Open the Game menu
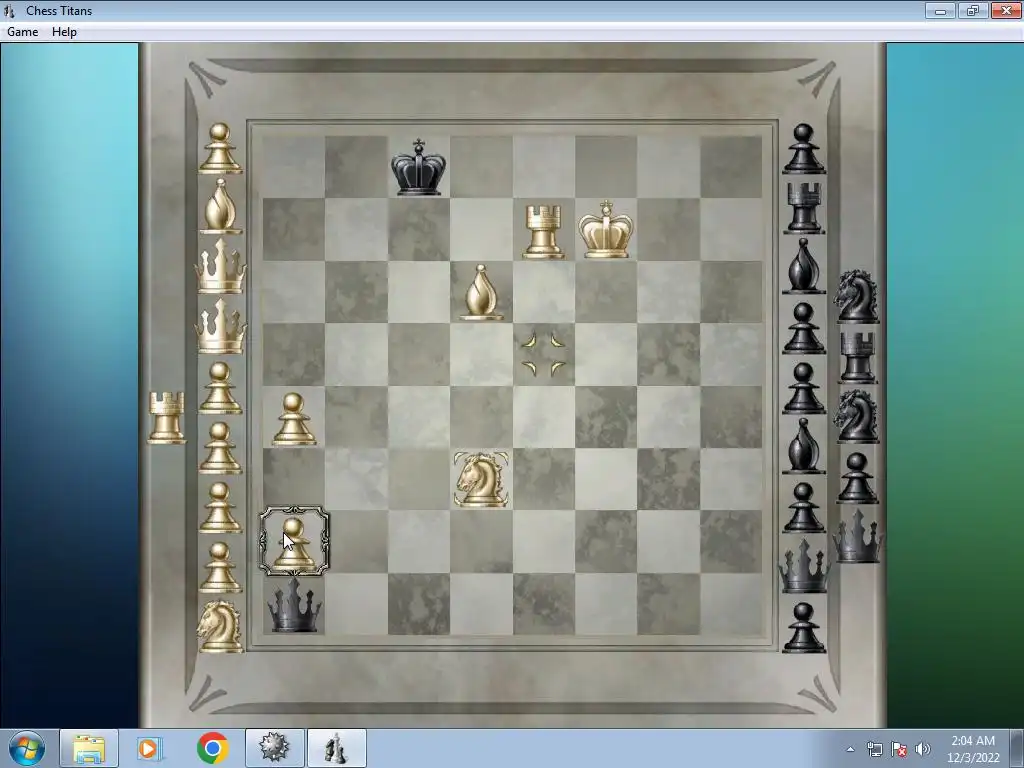Image resolution: width=1024 pixels, height=768 pixels. coord(22,31)
